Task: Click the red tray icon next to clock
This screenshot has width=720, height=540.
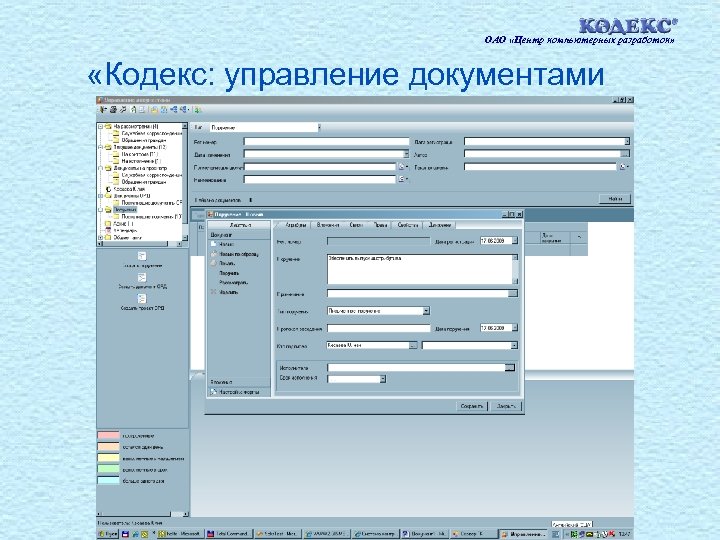Action: coord(612,534)
